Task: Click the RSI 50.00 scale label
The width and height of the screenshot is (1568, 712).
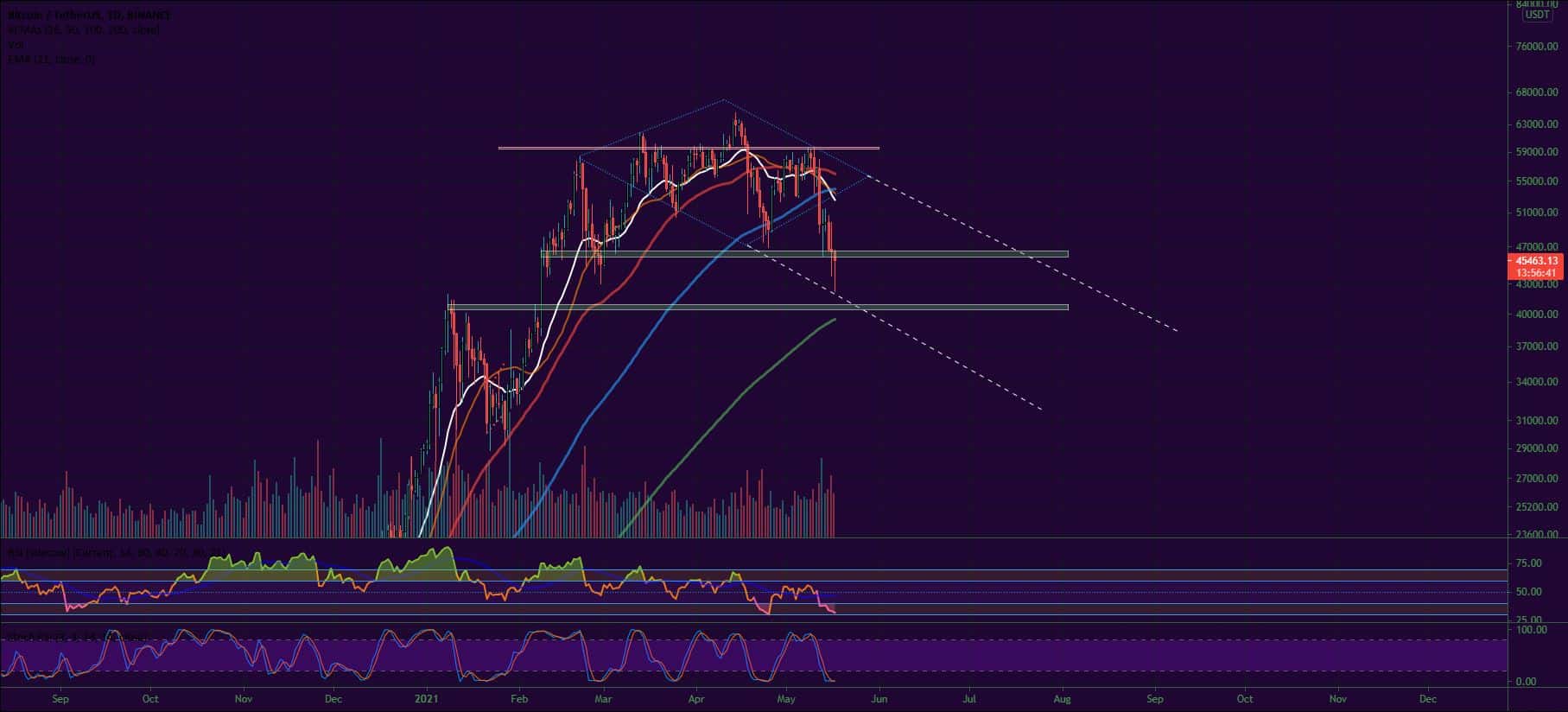Action: coord(1529,592)
